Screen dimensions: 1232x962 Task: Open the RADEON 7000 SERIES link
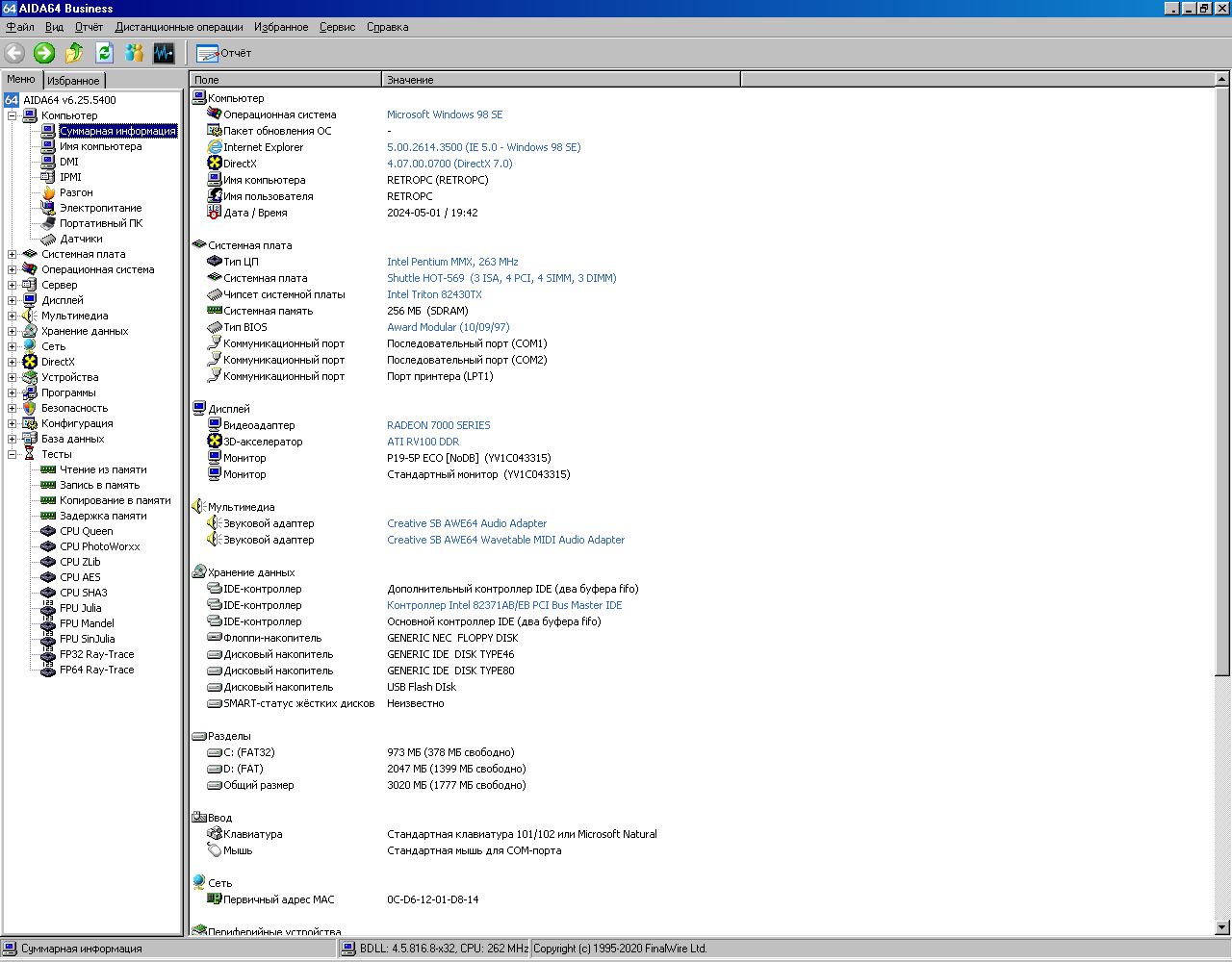(x=439, y=425)
